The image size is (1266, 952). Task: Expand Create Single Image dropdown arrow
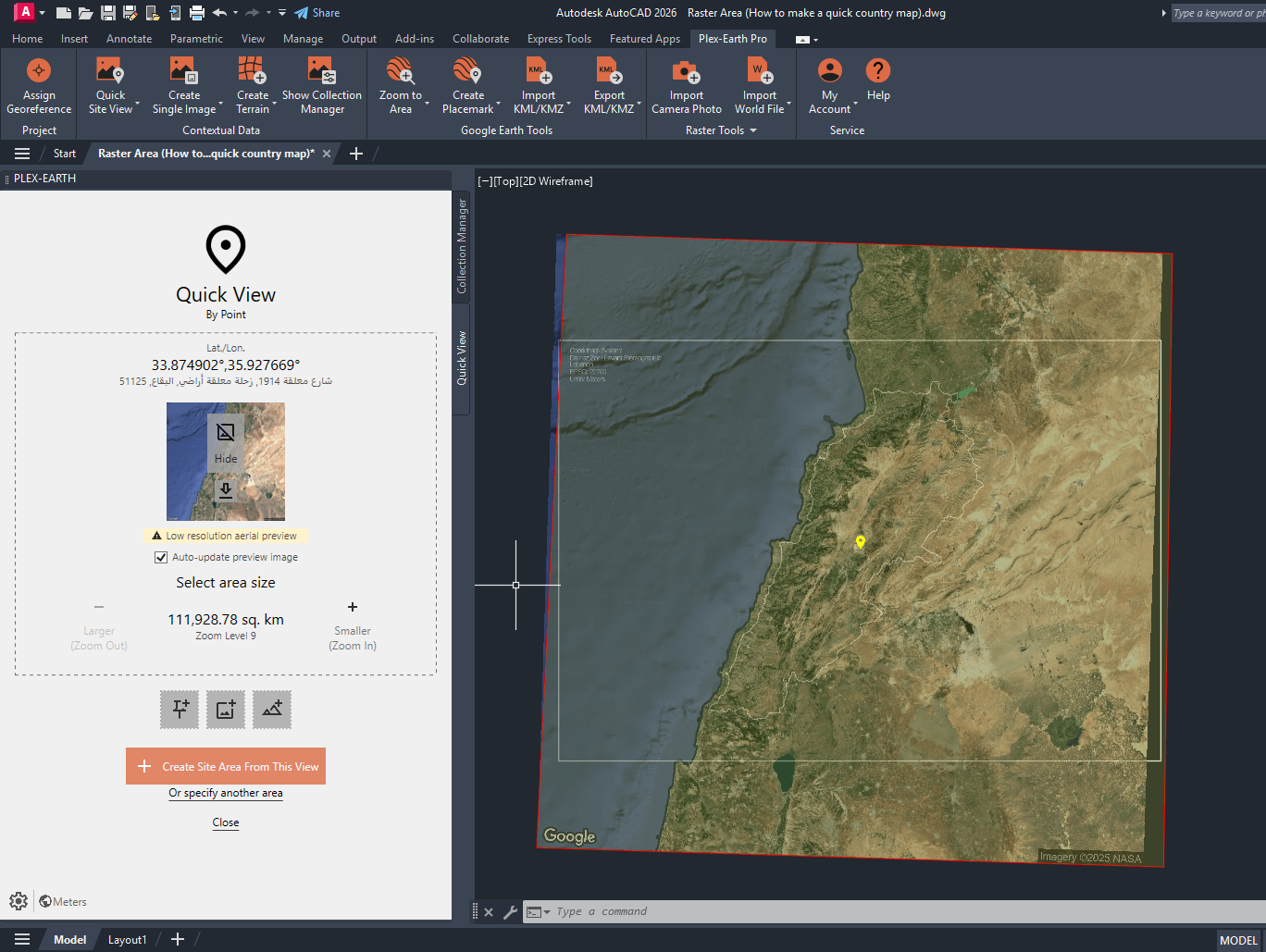[x=221, y=104]
